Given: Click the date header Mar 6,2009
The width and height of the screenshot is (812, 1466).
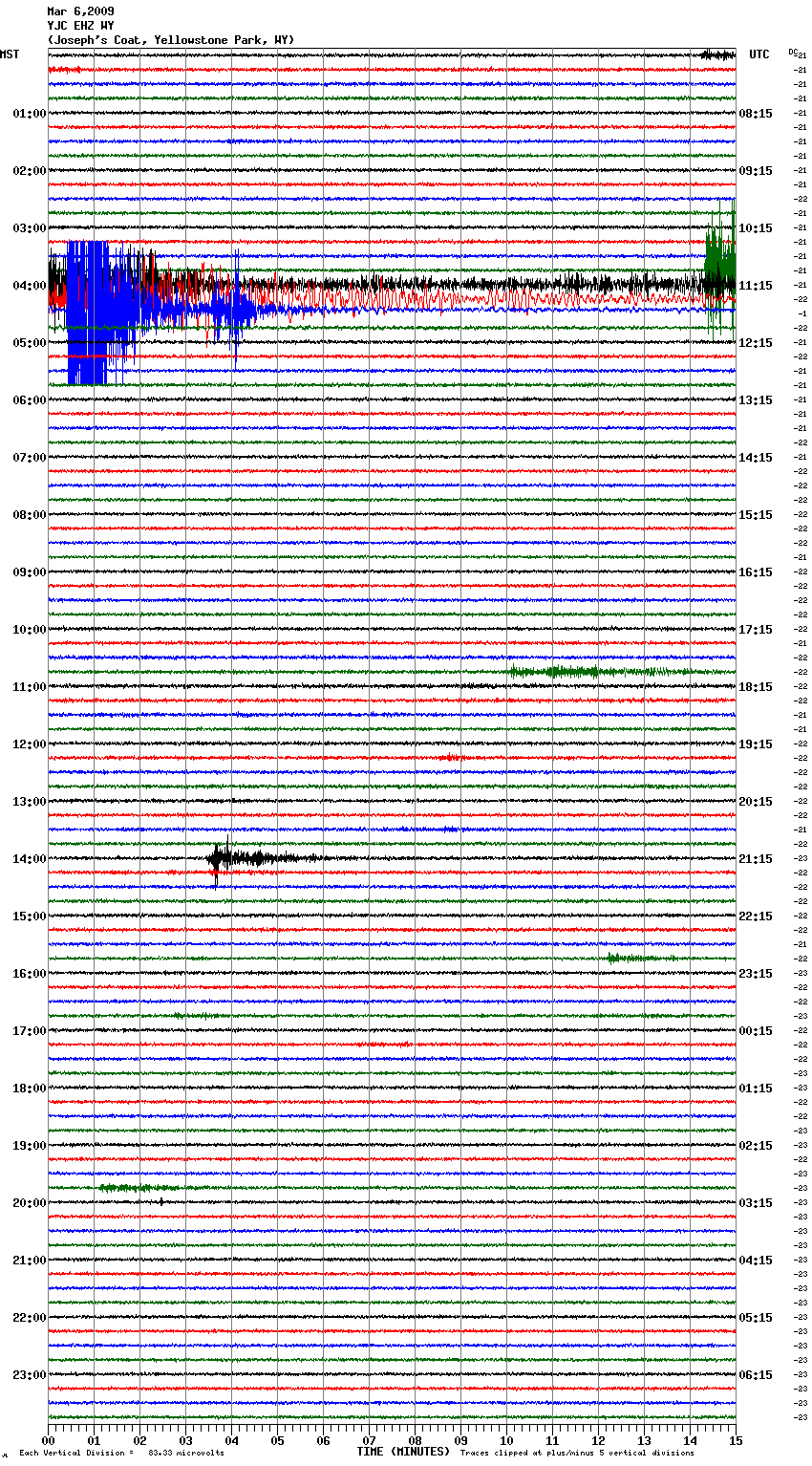Looking at the screenshot, I should [80, 11].
